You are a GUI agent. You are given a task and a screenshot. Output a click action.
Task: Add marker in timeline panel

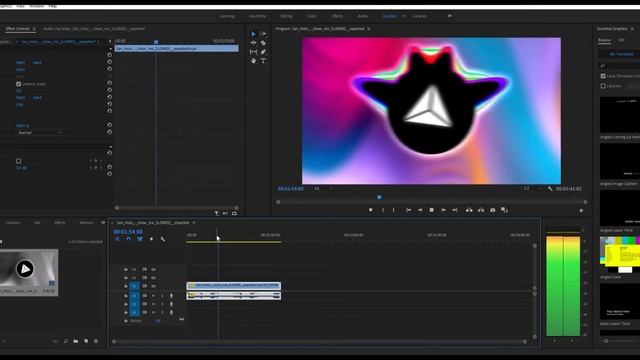151,239
